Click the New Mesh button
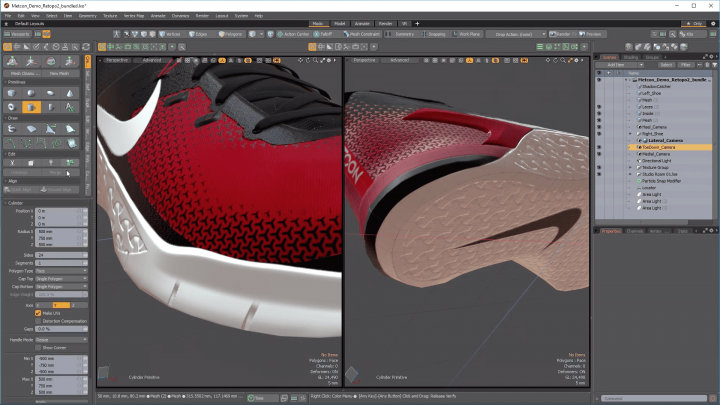The width and height of the screenshot is (720, 405). pyautogui.click(x=59, y=73)
